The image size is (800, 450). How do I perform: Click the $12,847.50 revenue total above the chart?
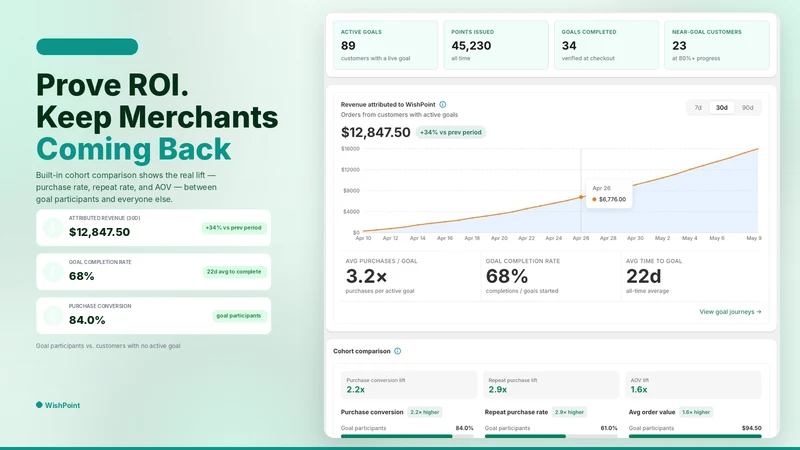click(x=376, y=133)
